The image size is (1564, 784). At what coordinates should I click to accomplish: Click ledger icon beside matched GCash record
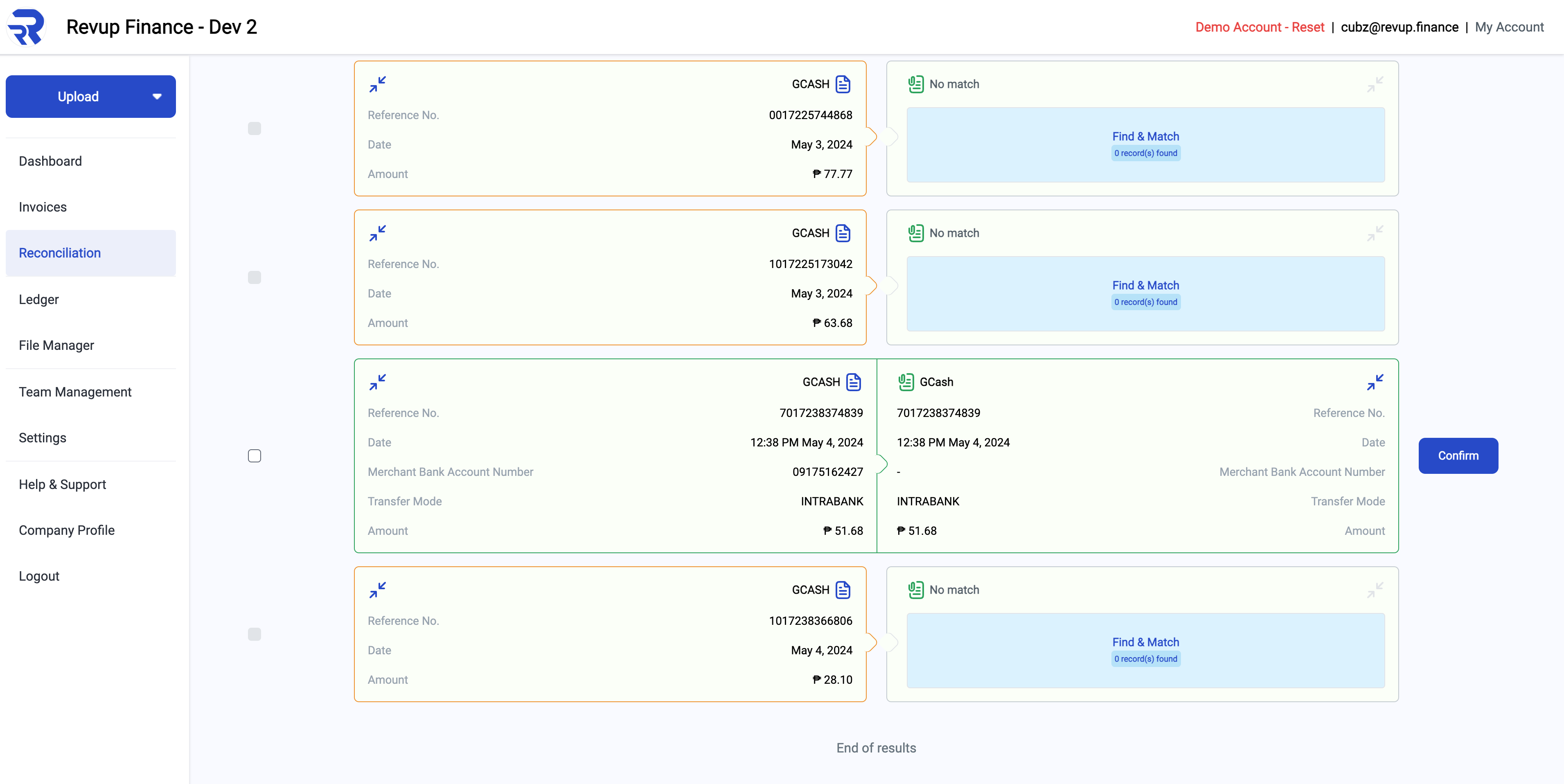pos(906,382)
